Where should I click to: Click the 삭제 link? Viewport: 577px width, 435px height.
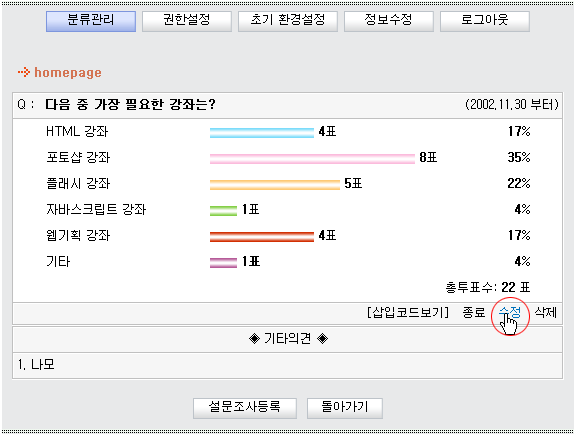click(x=545, y=312)
